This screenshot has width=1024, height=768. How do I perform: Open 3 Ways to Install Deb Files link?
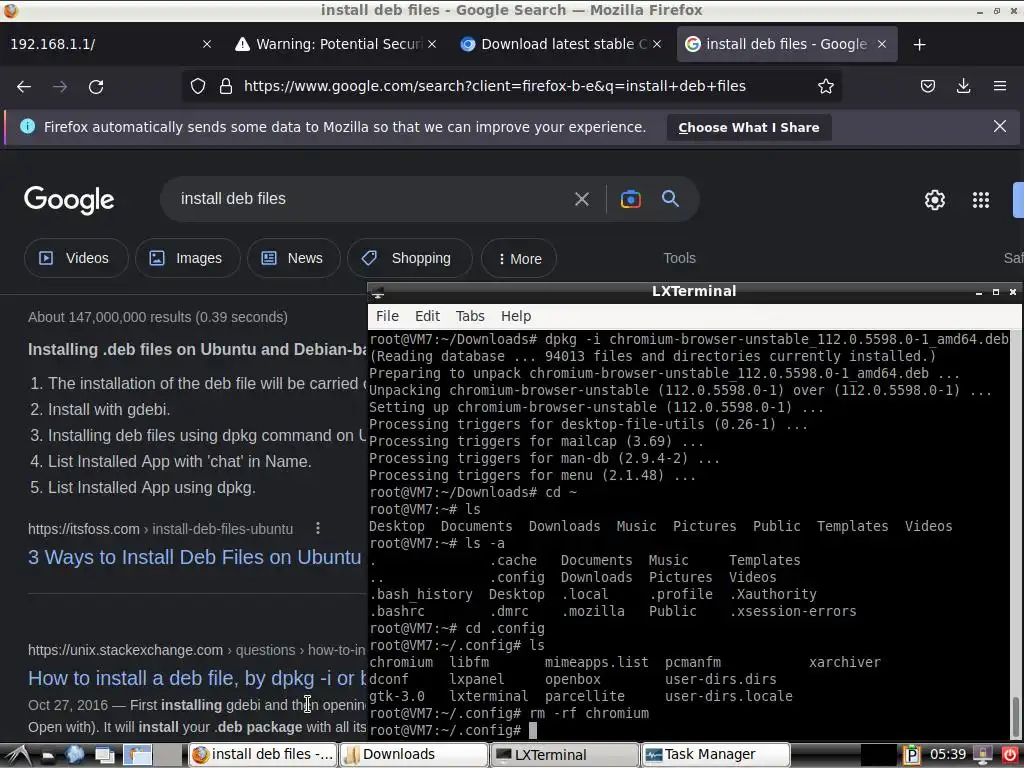[x=195, y=557]
